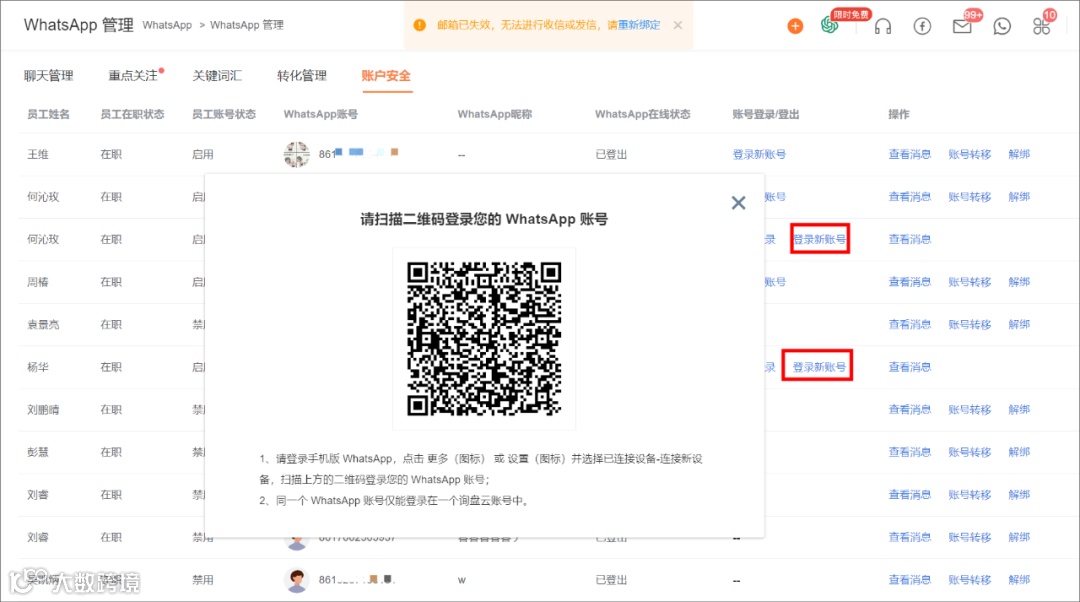The width and height of the screenshot is (1080, 602).
Task: Click 解绑 in the row with nickname w
Action: tap(1019, 580)
